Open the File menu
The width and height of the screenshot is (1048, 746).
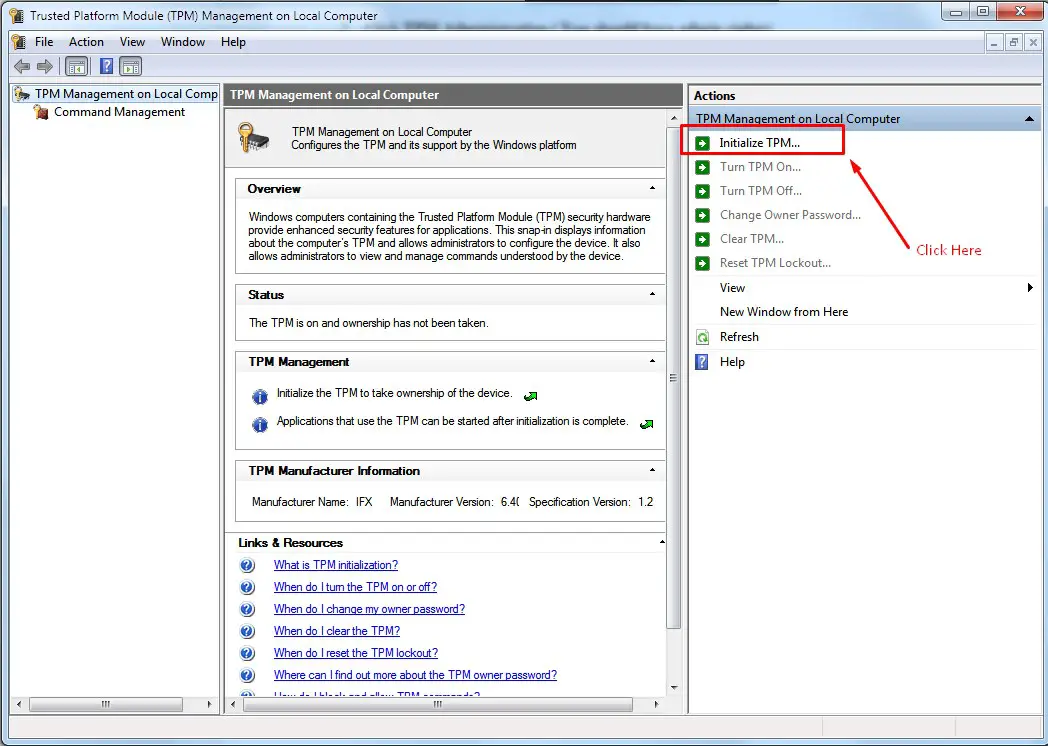tap(44, 41)
